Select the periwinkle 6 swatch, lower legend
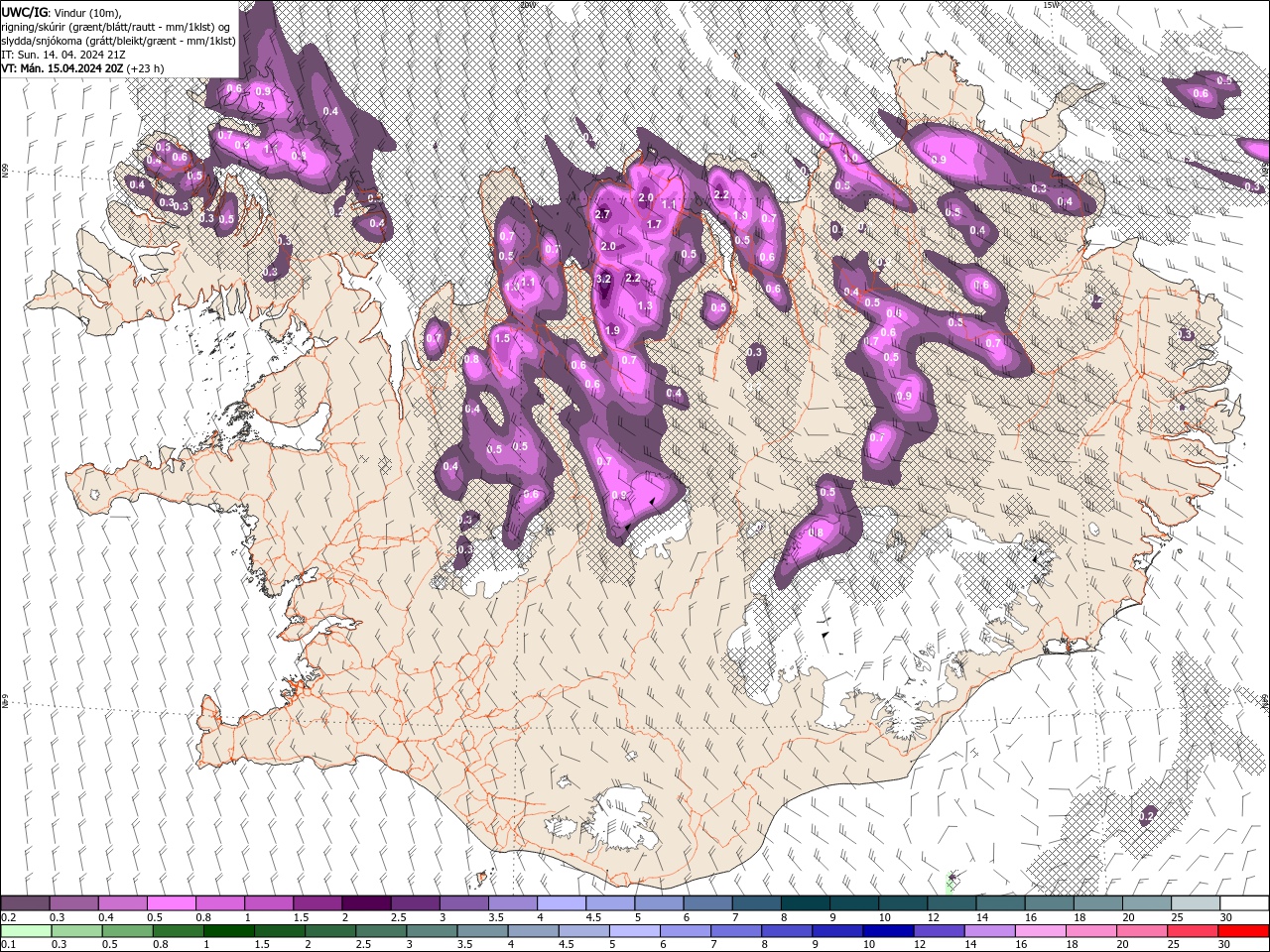Image resolution: width=1270 pixels, height=952 pixels. point(686,930)
